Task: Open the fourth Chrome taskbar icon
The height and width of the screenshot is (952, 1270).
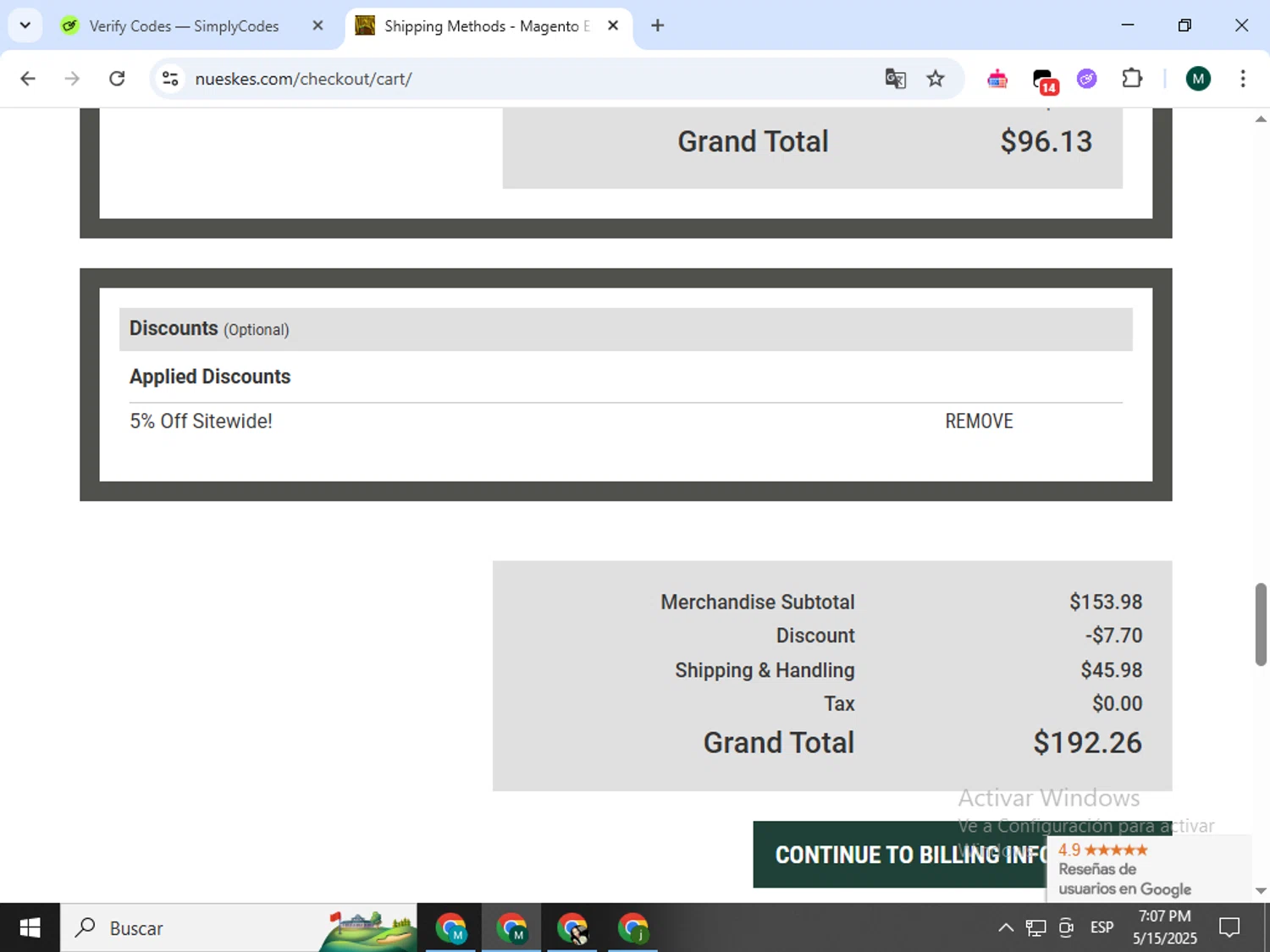Action: 632,928
